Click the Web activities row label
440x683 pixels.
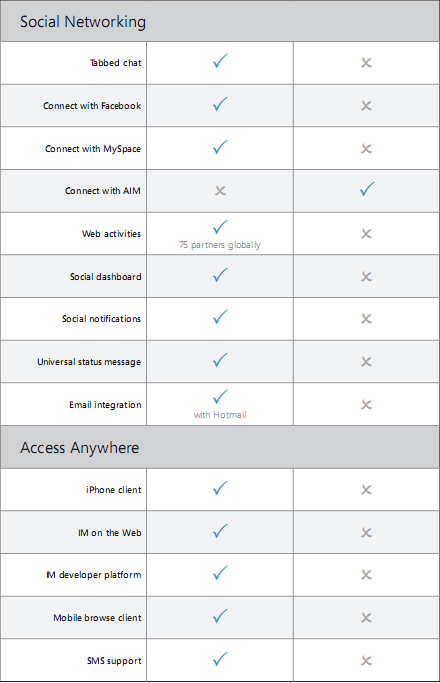112,234
